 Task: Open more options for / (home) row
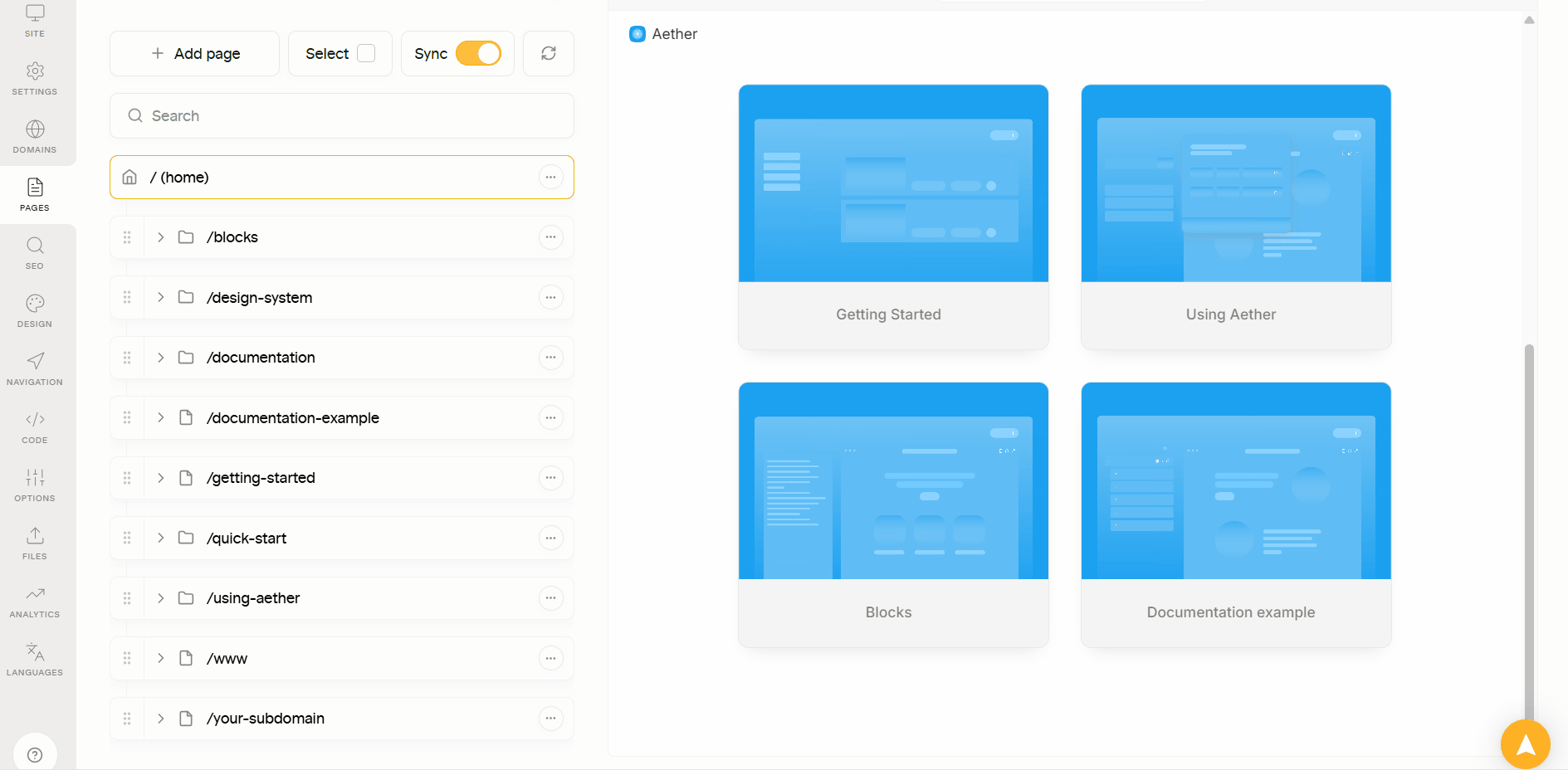coord(551,177)
